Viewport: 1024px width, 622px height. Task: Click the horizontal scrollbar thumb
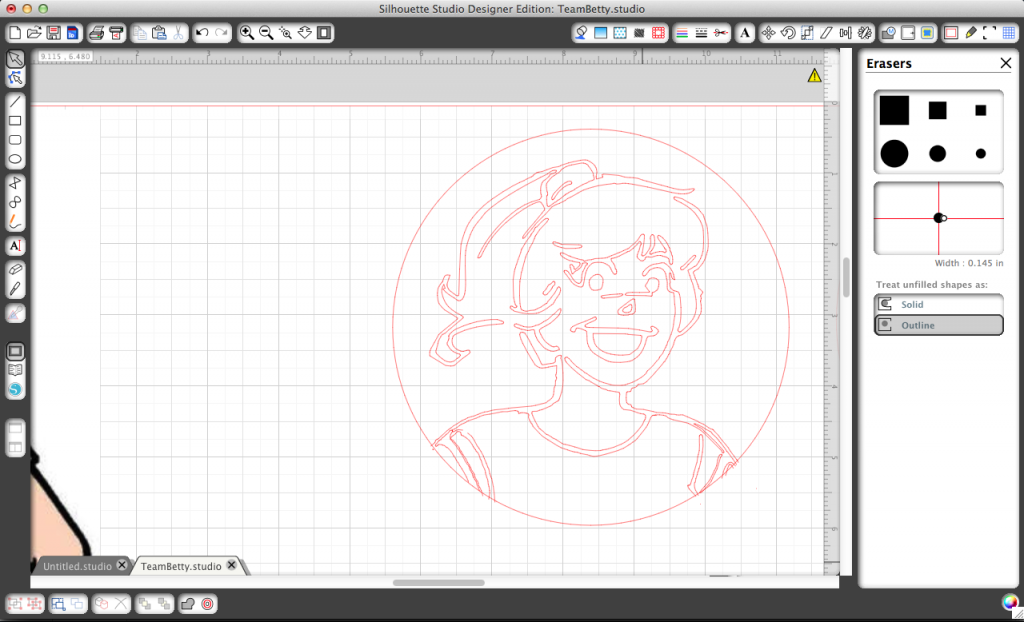pyautogui.click(x=439, y=583)
